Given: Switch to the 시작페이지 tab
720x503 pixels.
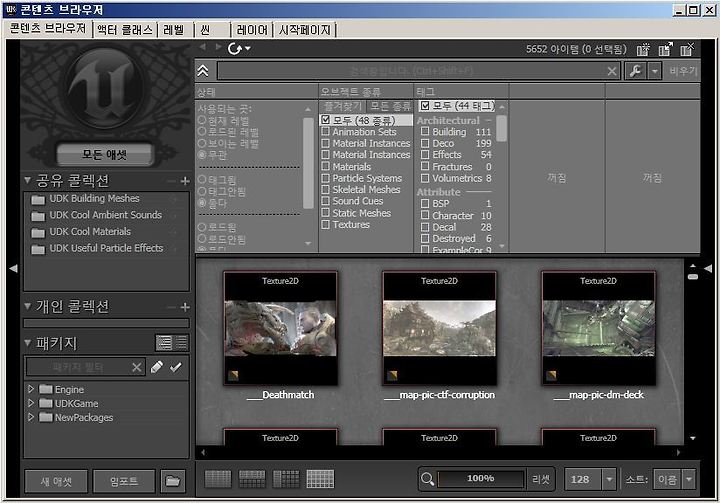Looking at the screenshot, I should click(x=304, y=30).
